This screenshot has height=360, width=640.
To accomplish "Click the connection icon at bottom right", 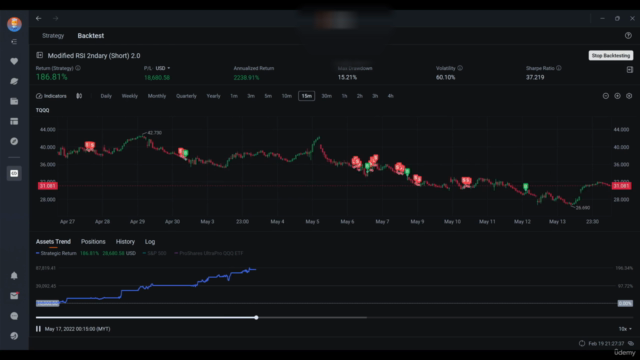I will [631, 343].
